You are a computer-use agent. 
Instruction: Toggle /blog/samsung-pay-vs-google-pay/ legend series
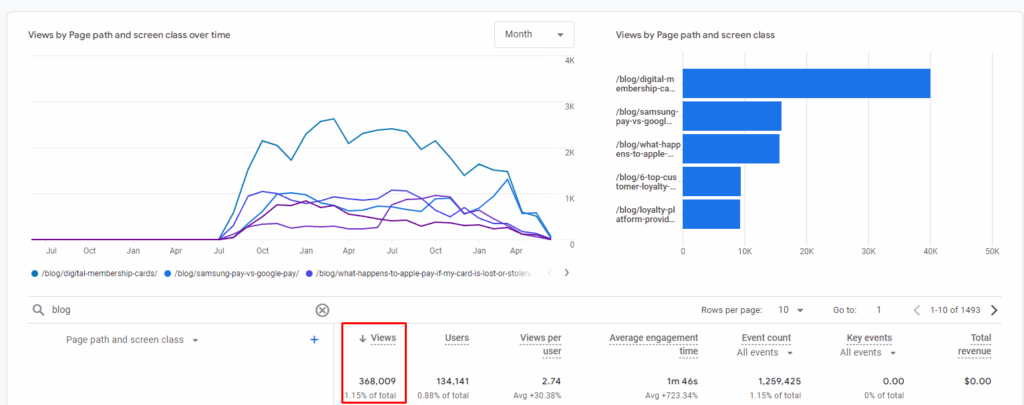tap(232, 274)
